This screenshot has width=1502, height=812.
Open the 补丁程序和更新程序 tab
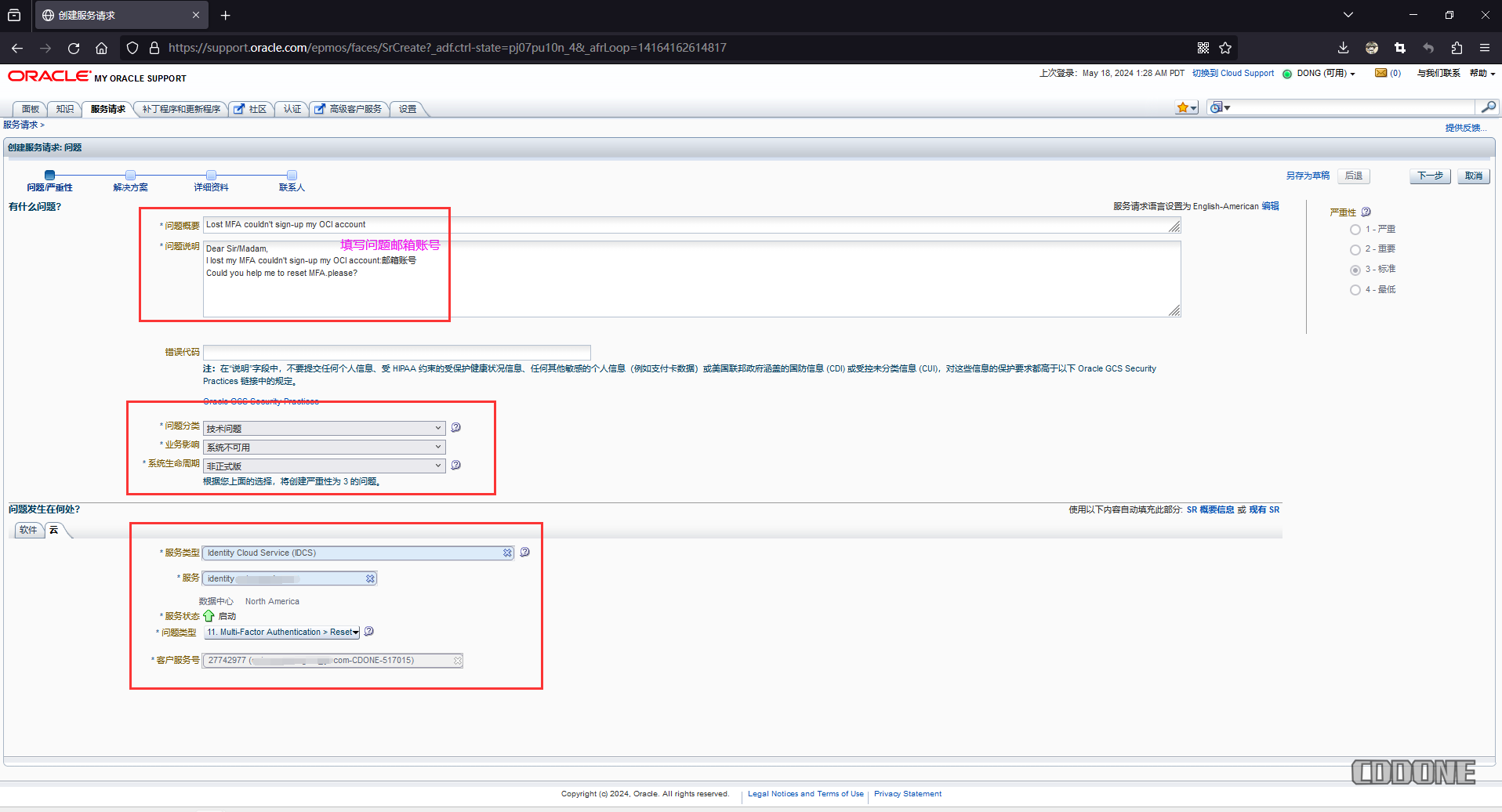click(181, 109)
